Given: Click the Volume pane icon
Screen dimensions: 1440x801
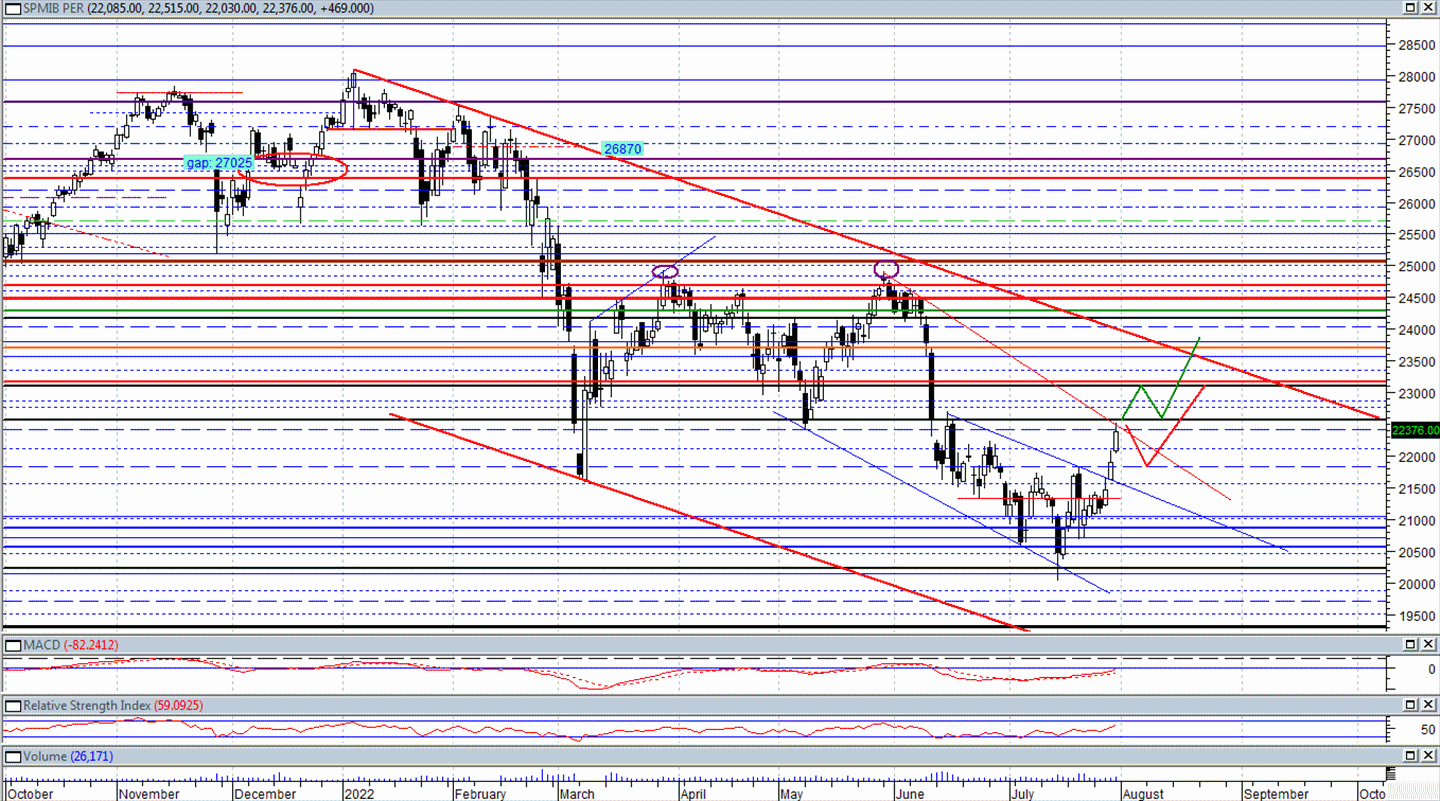Looking at the screenshot, I should [x=11, y=756].
